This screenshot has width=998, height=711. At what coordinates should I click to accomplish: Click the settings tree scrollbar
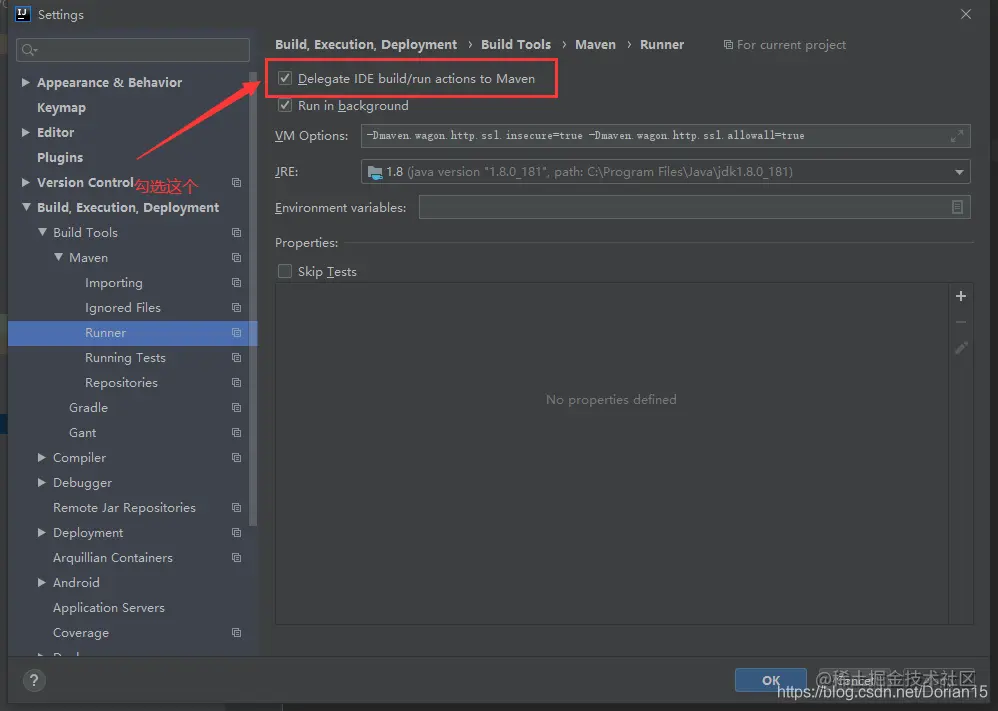(253, 299)
